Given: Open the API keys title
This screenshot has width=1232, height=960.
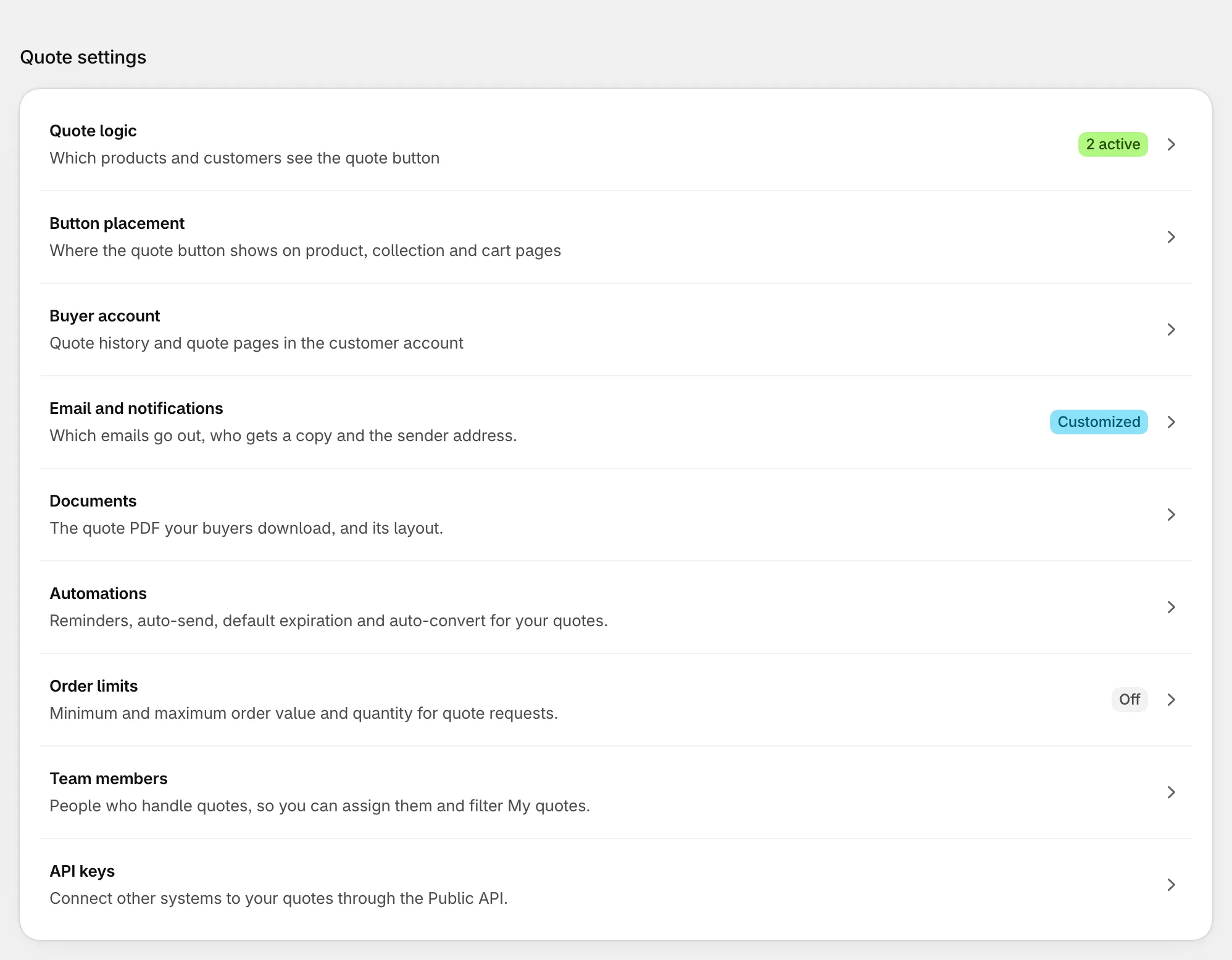Looking at the screenshot, I should coord(82,871).
